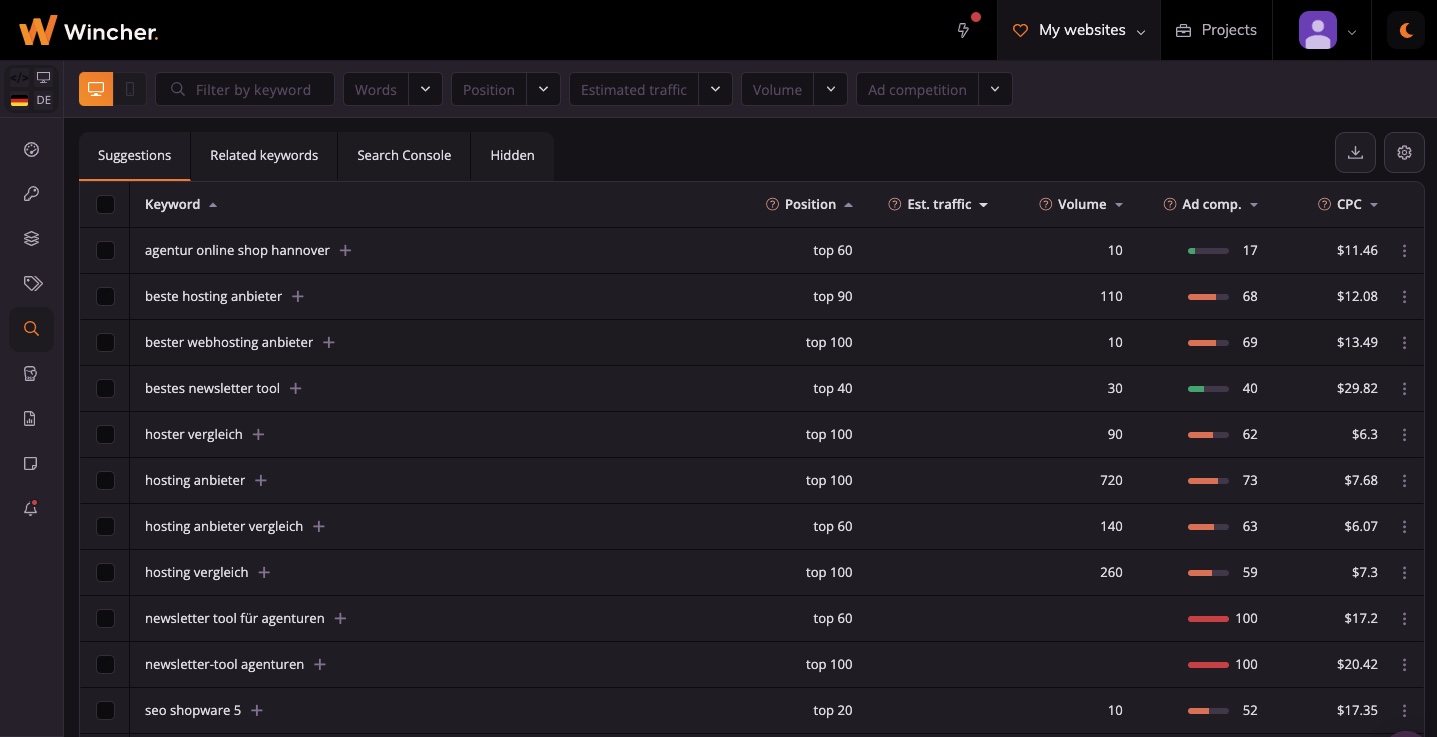Download keyword table with export icon
1437x737 pixels.
pos(1355,152)
